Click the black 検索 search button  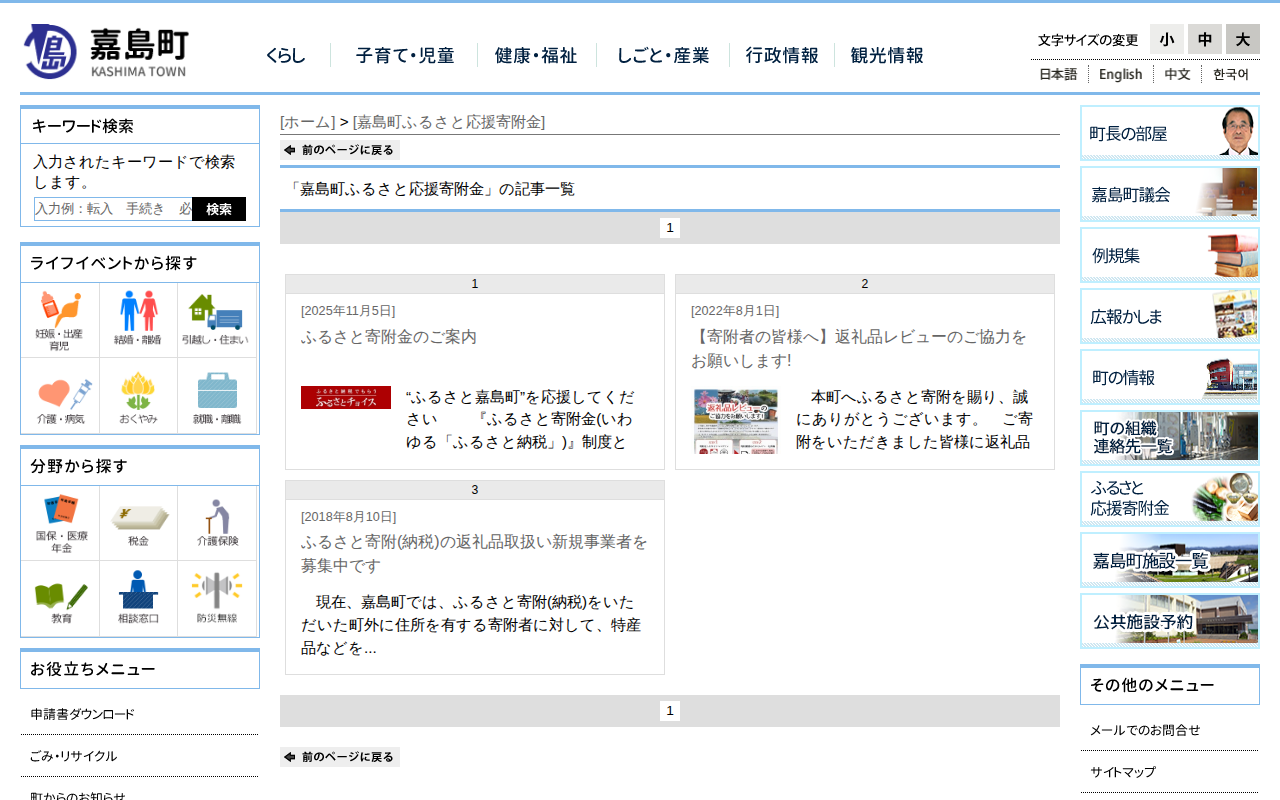219,209
